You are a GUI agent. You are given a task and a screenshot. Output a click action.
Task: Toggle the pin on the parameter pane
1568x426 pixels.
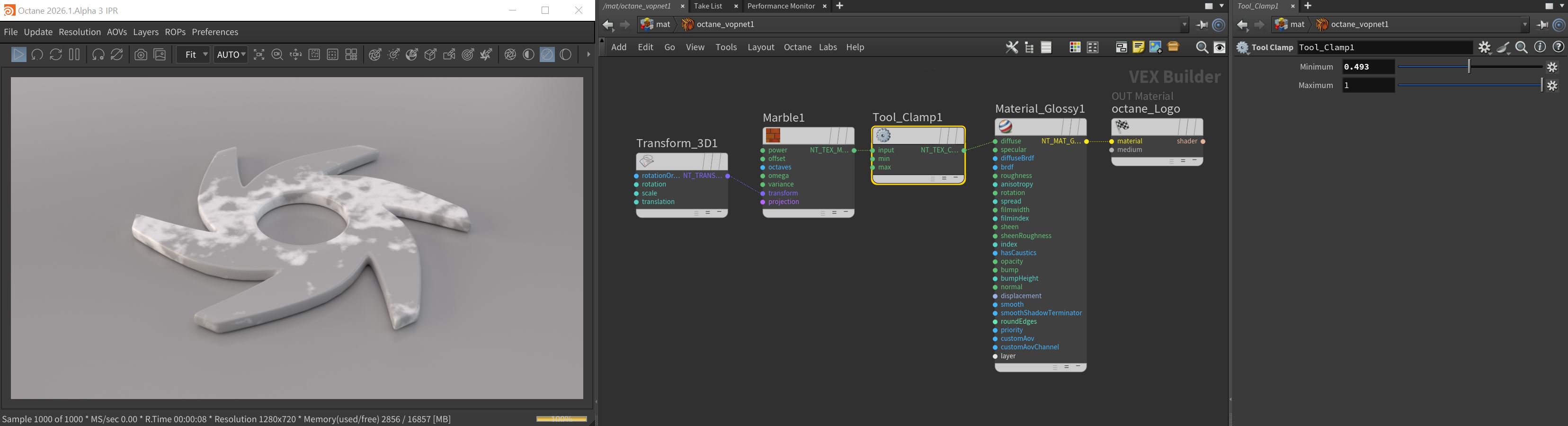(x=1542, y=25)
